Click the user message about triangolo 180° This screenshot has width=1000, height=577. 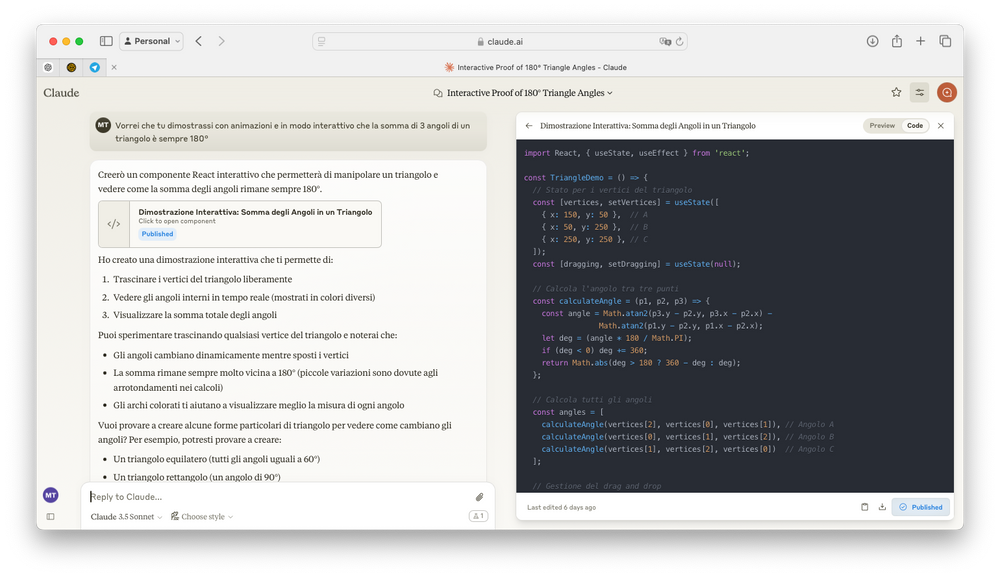pyautogui.click(x=293, y=132)
